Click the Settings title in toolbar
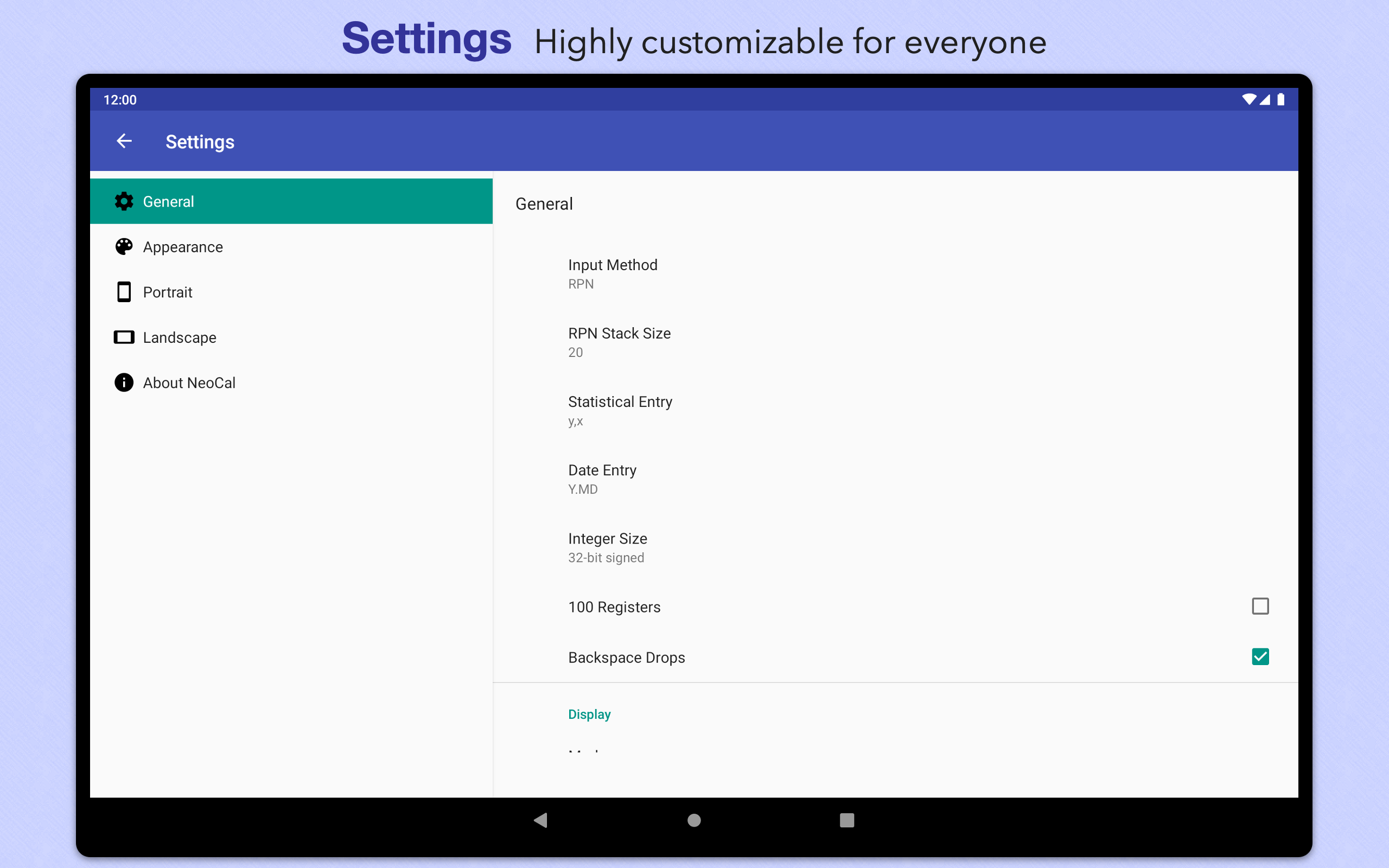This screenshot has height=868, width=1389. tap(200, 142)
